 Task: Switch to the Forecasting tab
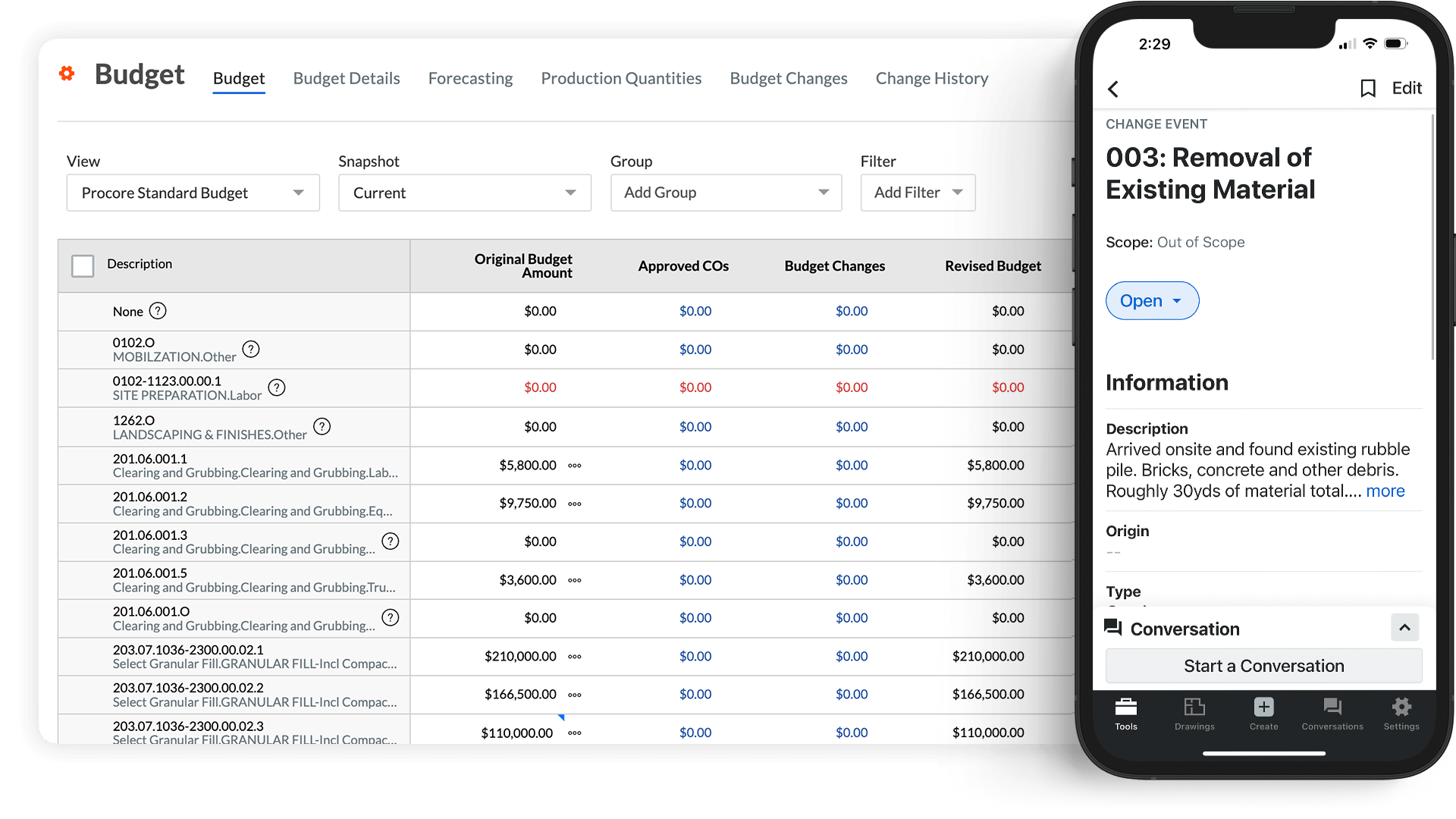coord(470,78)
